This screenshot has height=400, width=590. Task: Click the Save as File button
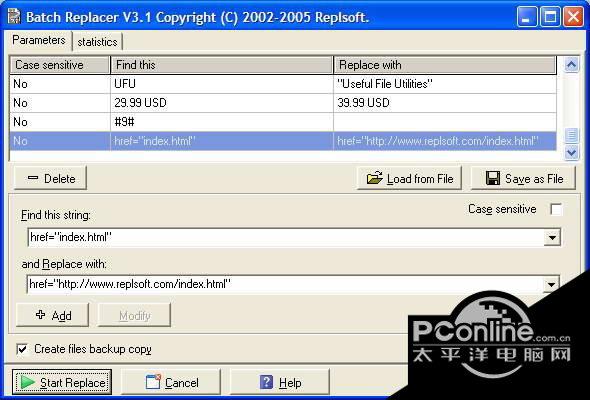(x=523, y=178)
